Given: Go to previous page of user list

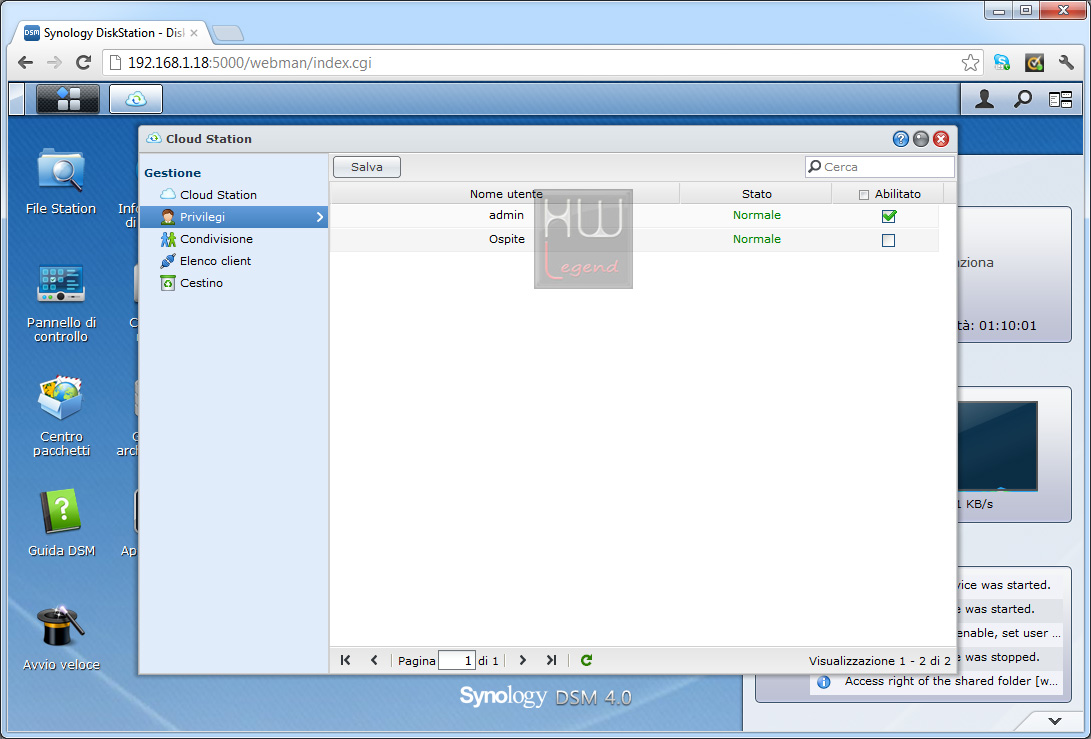Looking at the screenshot, I should (x=374, y=660).
